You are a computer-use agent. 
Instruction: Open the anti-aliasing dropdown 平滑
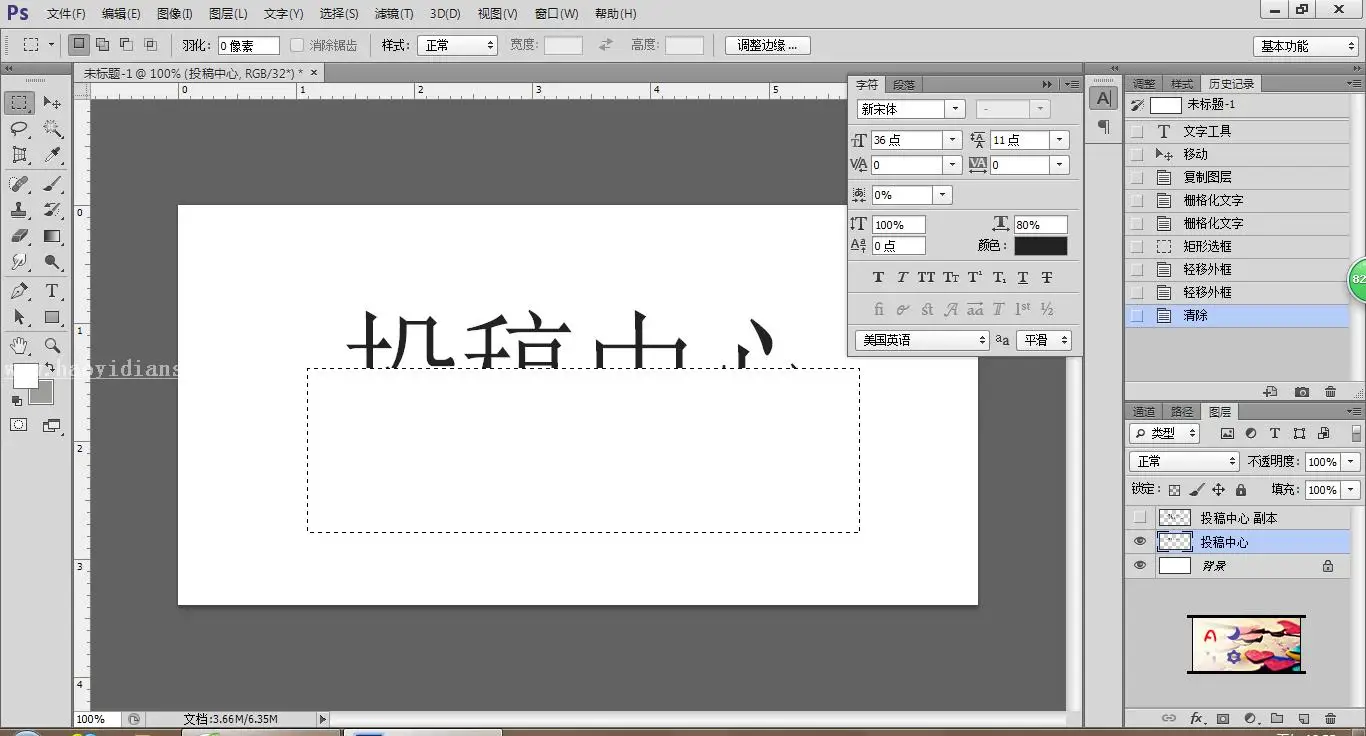[1044, 340]
